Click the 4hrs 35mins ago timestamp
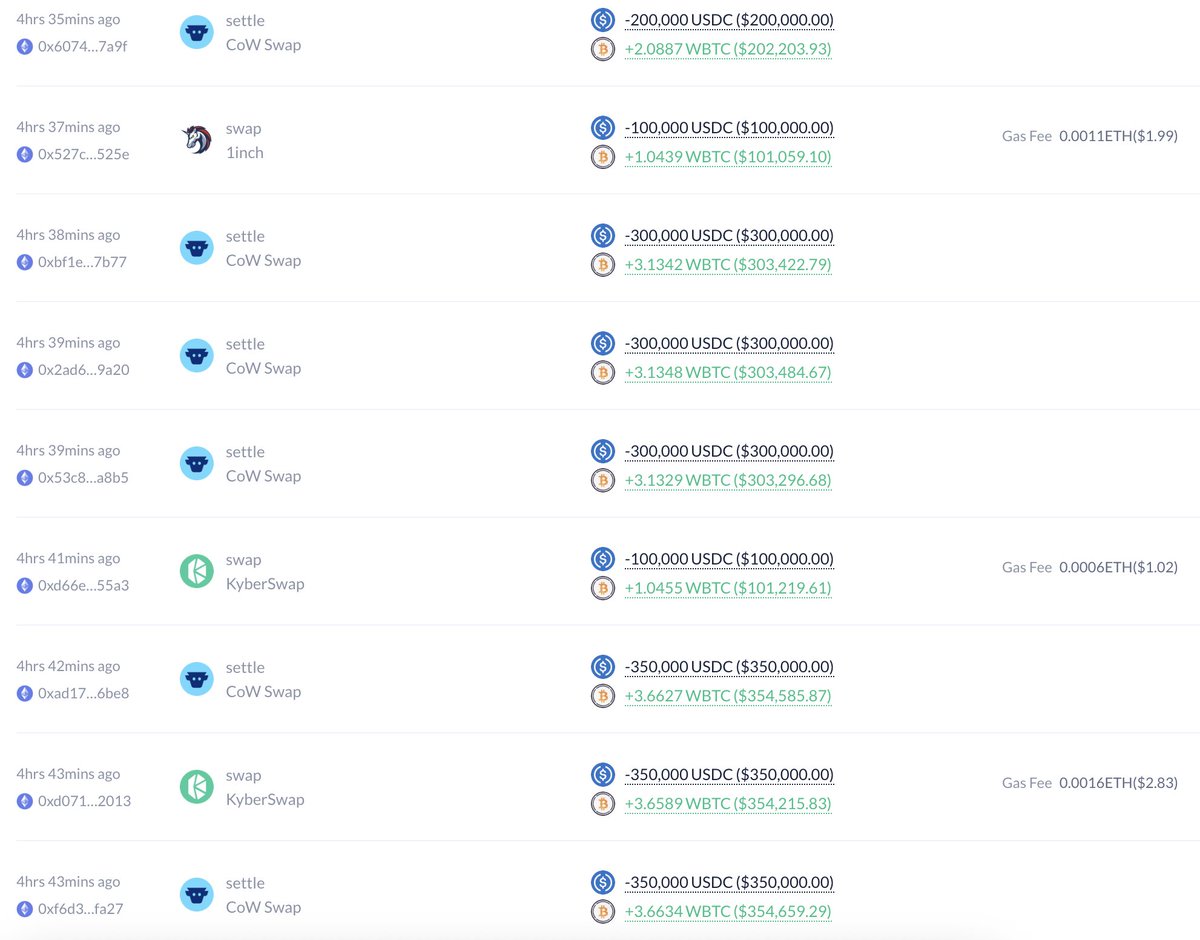Viewport: 1200px width, 940px height. pyautogui.click(x=68, y=19)
